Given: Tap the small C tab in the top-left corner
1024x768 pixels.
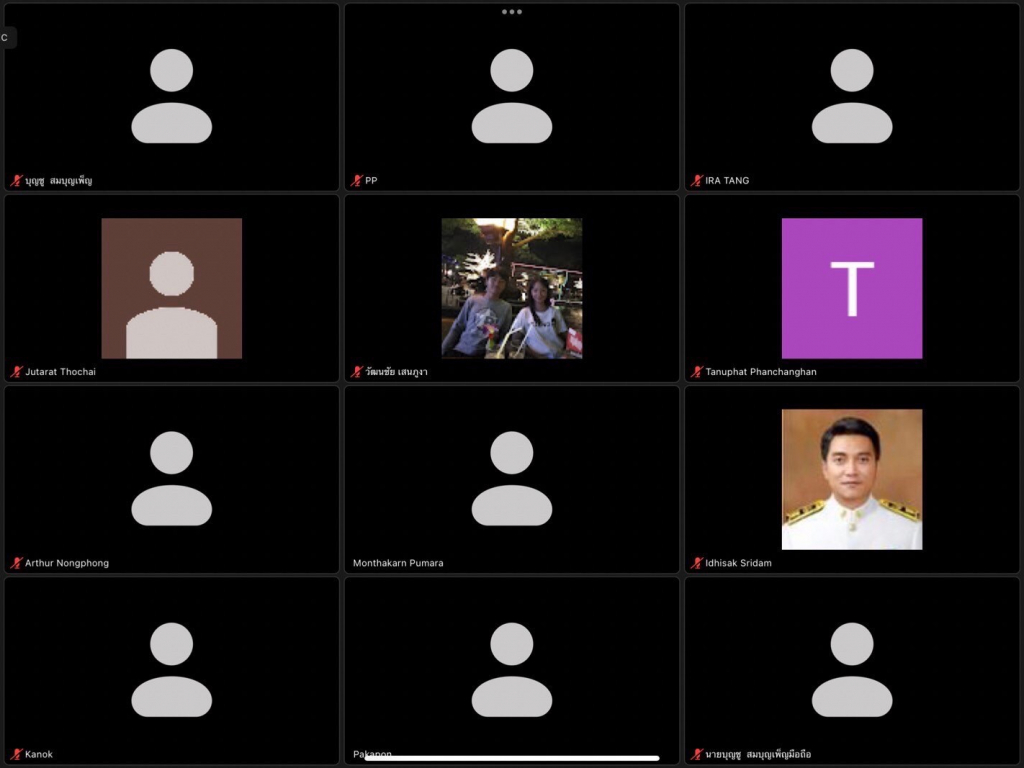Looking at the screenshot, I should [6, 38].
